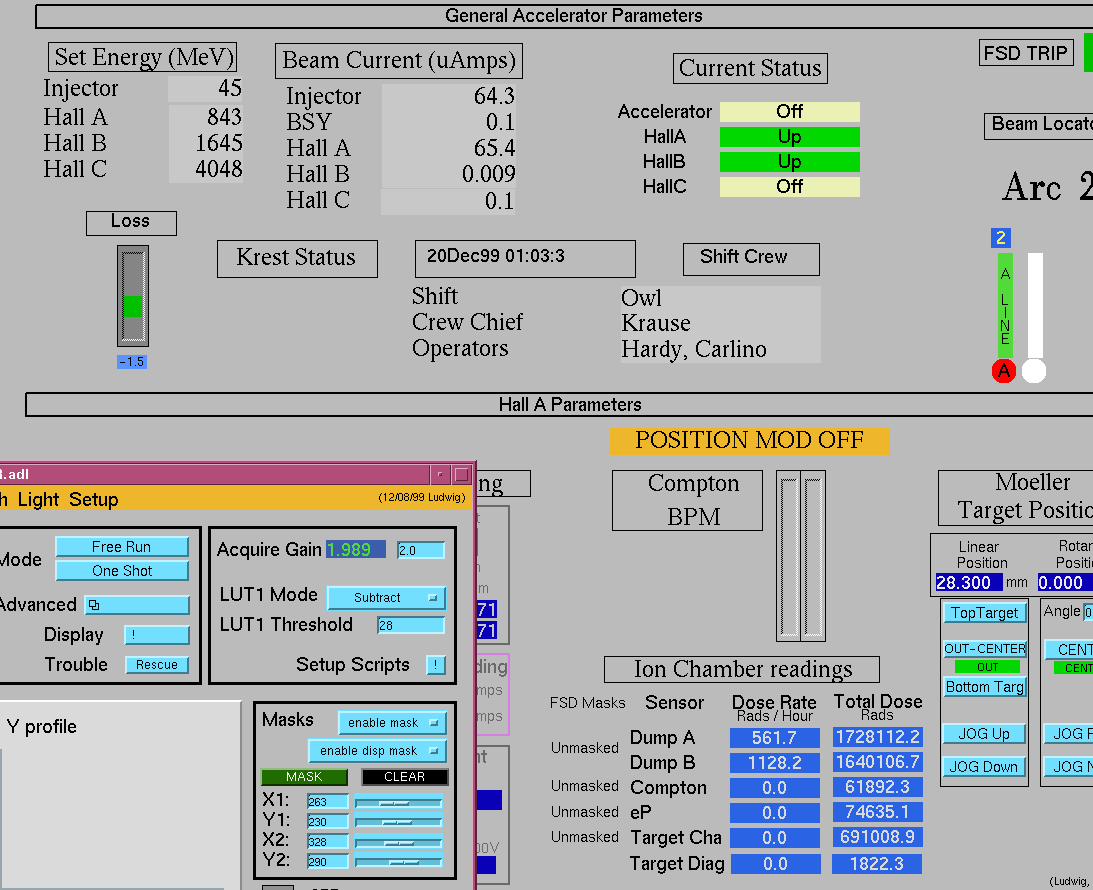Select One Shot mode
This screenshot has width=1093, height=890.
[121, 571]
